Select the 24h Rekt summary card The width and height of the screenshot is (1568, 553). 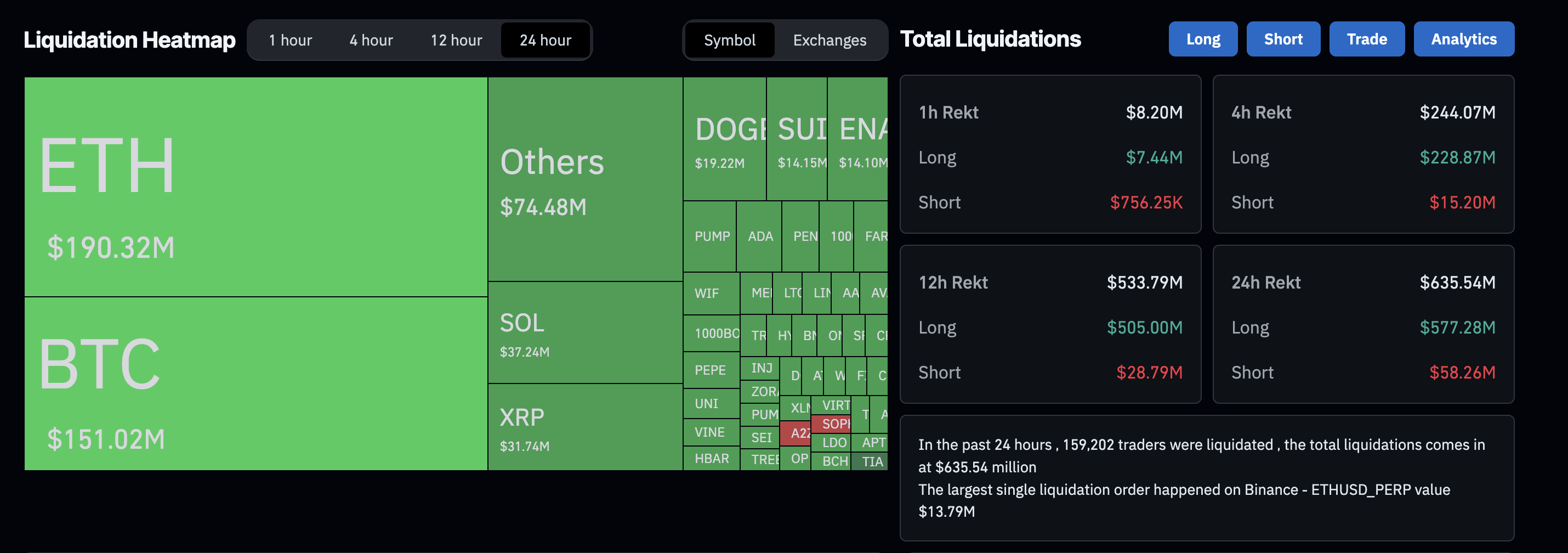coord(1362,324)
